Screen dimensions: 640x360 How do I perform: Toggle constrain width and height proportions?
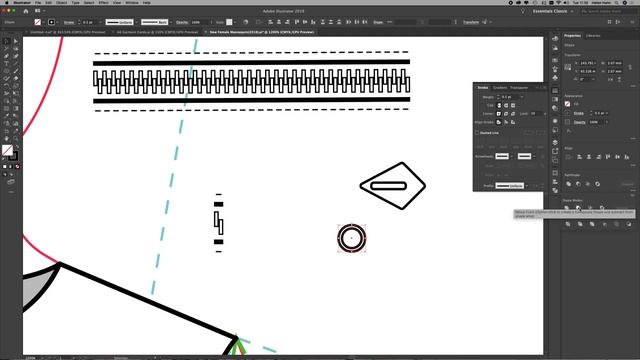[x=630, y=67]
